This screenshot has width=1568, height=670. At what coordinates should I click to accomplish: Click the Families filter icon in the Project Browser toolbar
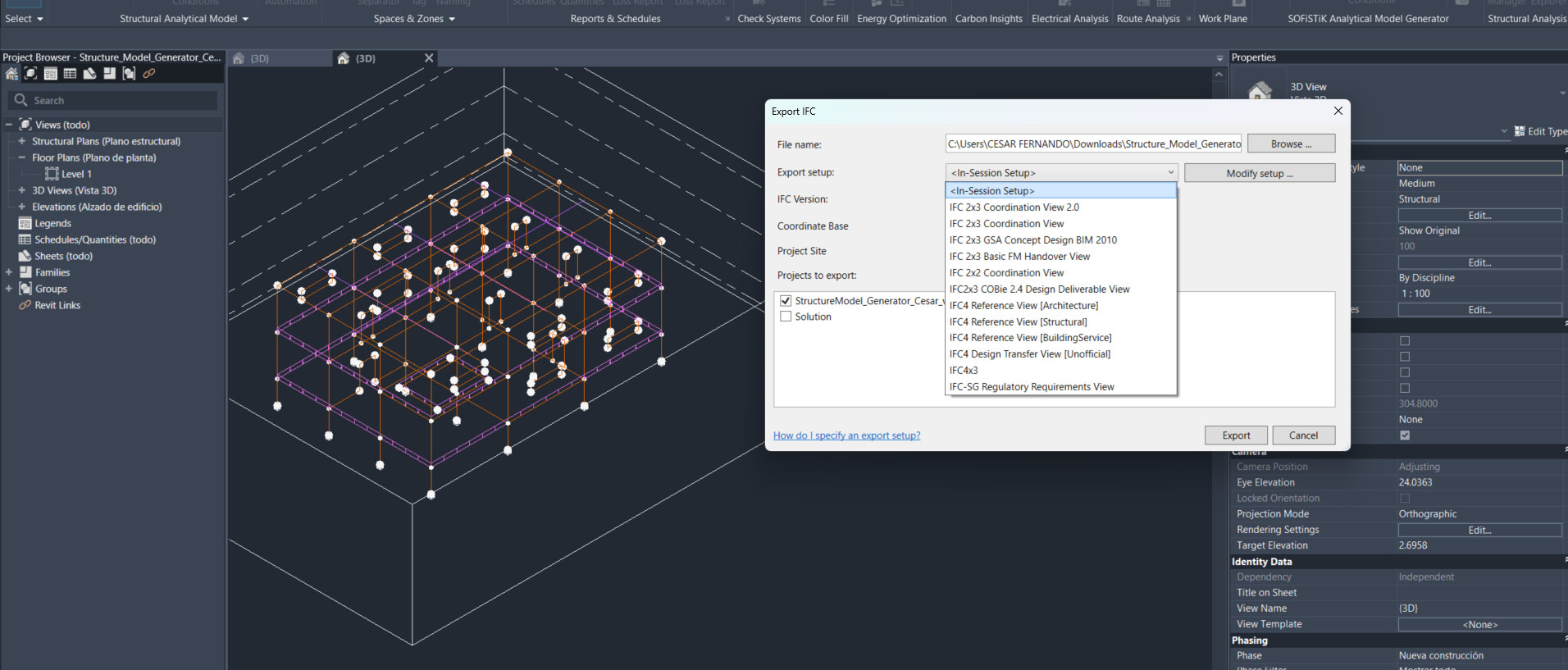click(109, 74)
